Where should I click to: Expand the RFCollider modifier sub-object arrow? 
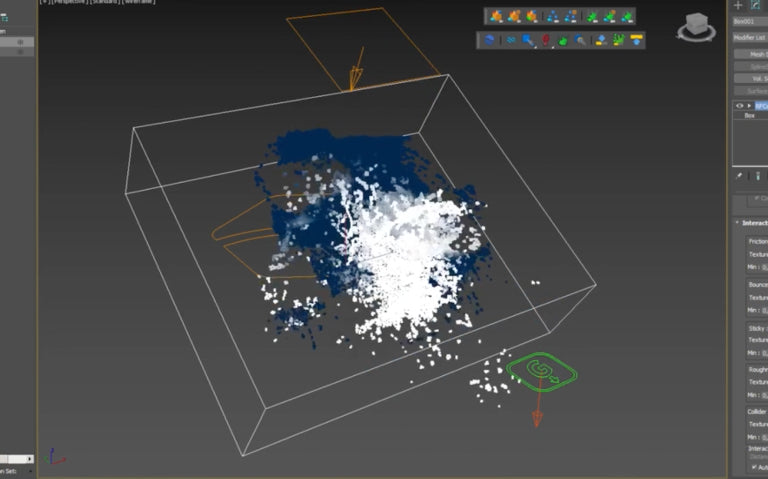click(749, 106)
